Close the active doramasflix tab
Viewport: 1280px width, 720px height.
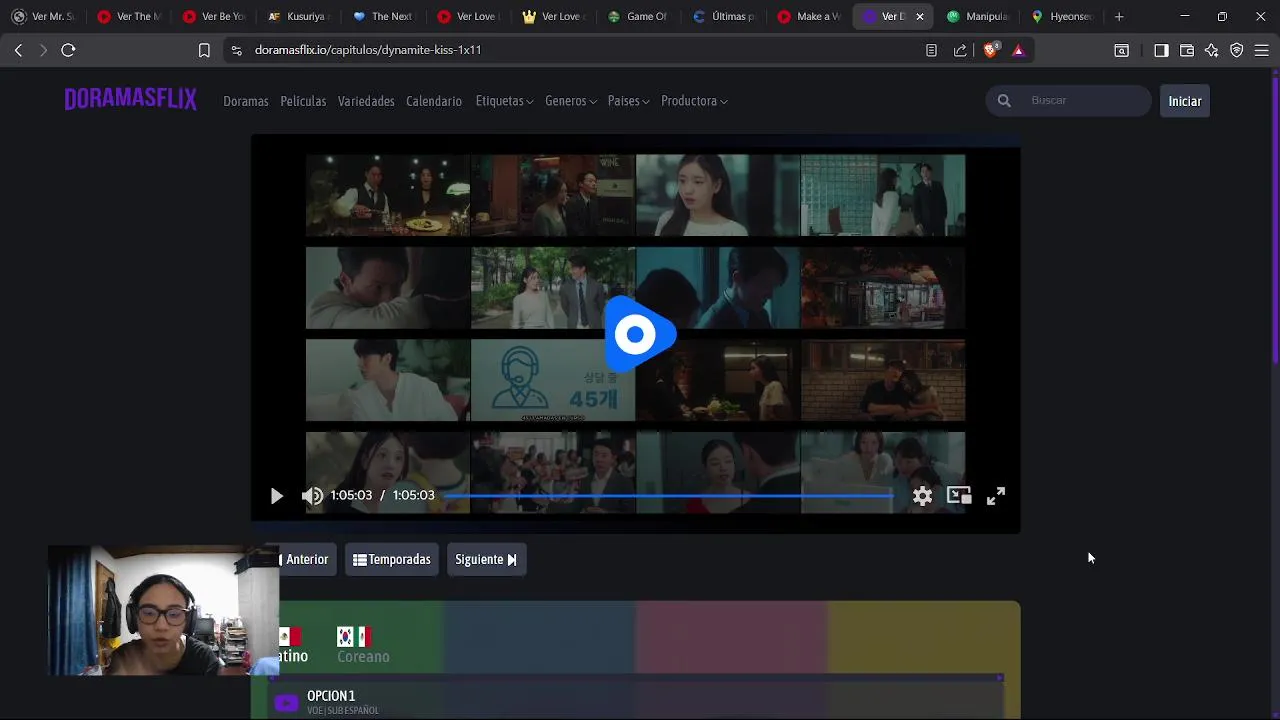(920, 16)
